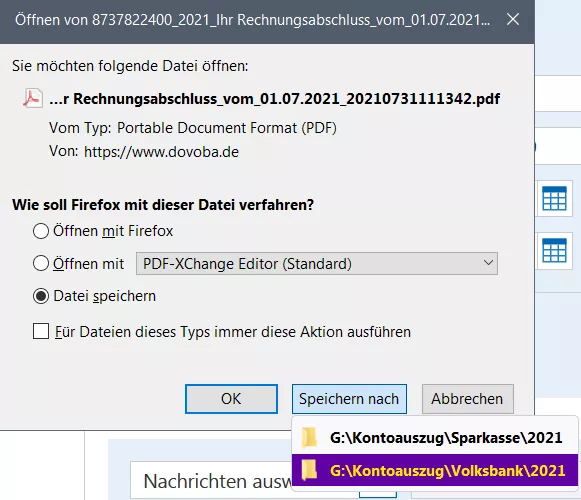Select the Öffnen mit application radio button
Screen dimensions: 581x500
click(41, 264)
